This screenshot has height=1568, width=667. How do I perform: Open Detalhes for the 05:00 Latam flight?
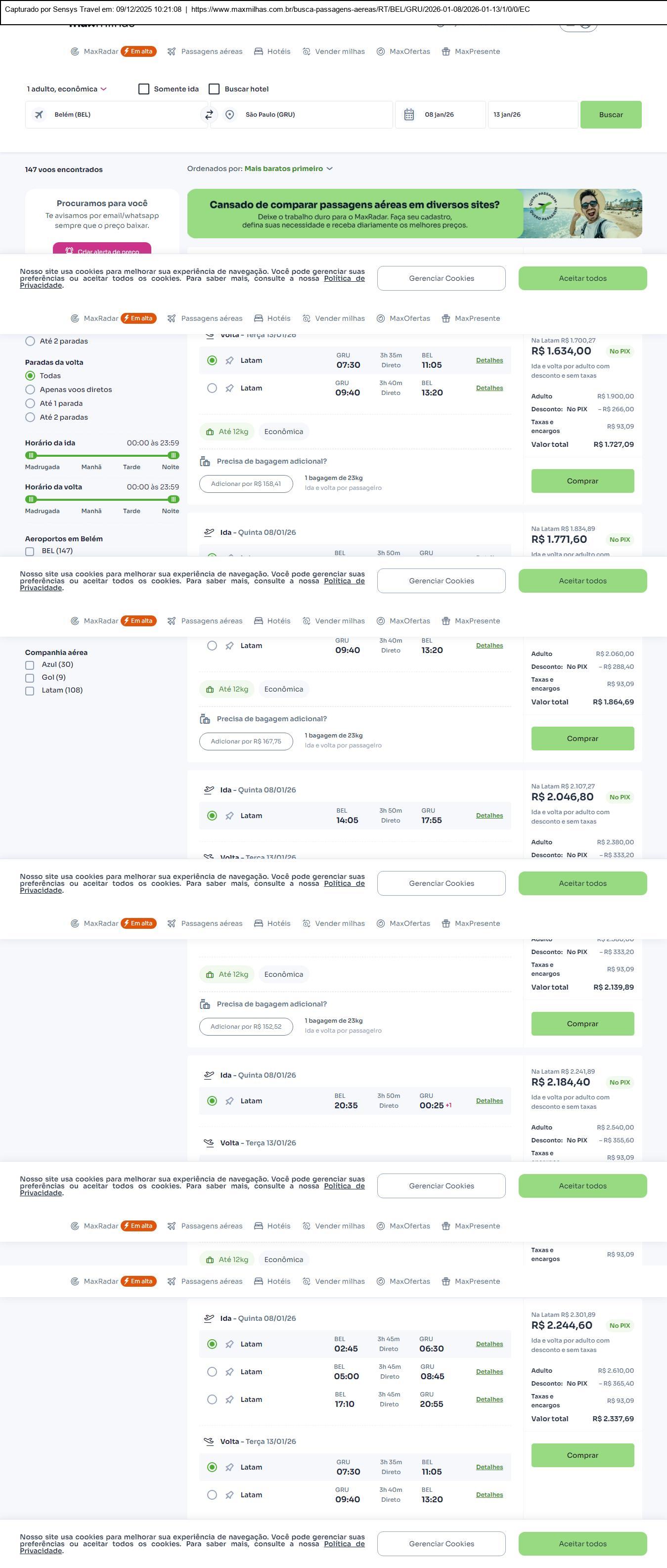(x=489, y=1371)
